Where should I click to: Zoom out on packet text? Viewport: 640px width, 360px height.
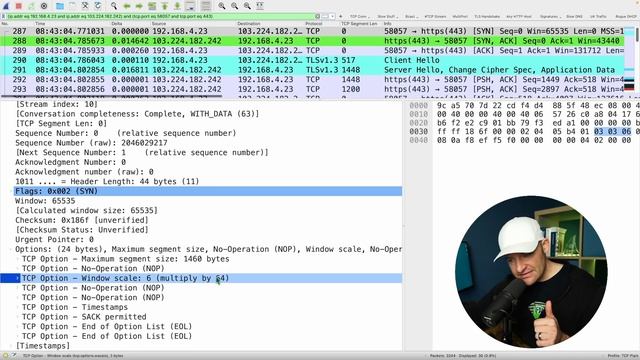coord(234,6)
